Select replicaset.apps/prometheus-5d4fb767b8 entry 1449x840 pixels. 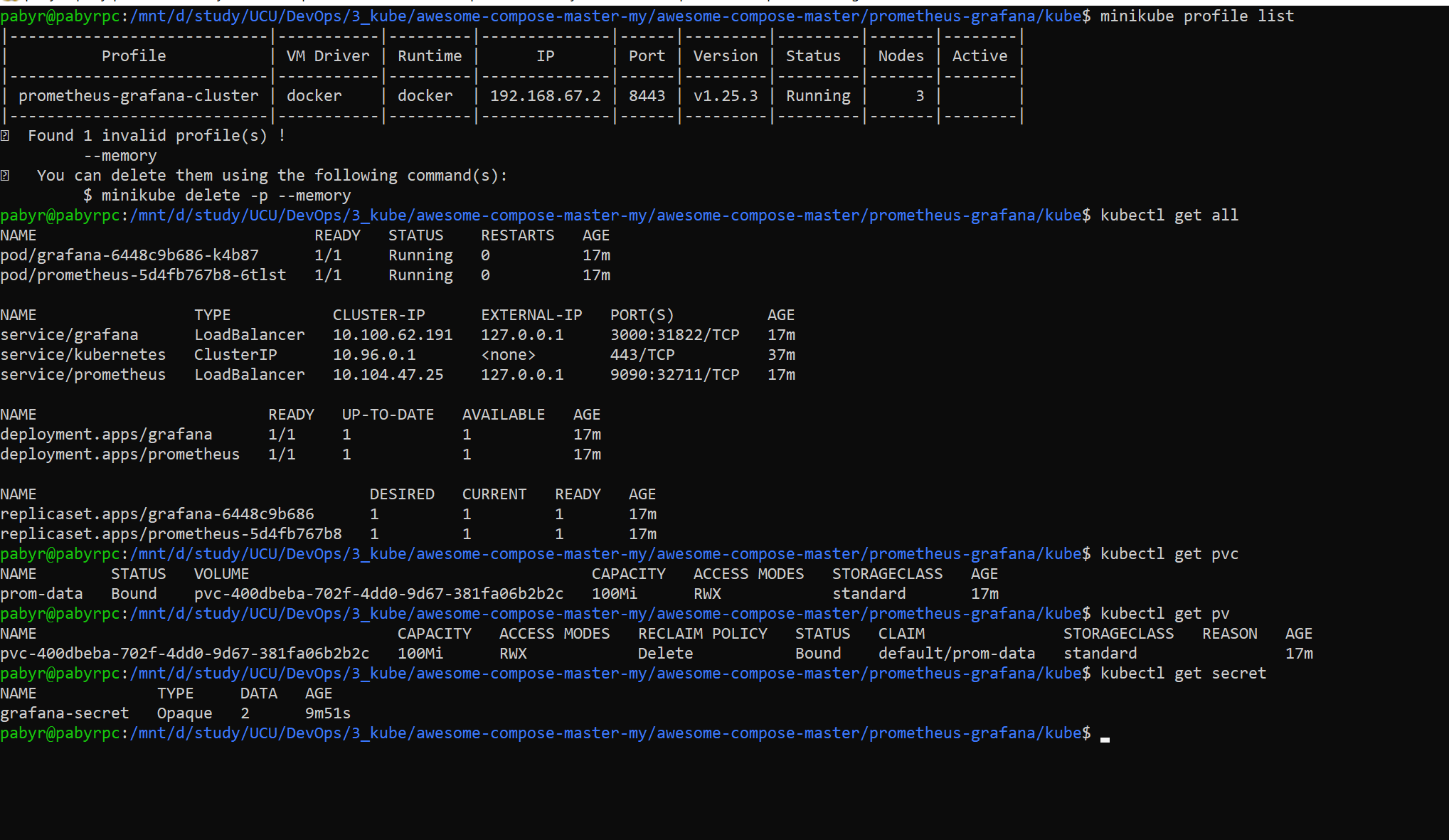[171, 533]
